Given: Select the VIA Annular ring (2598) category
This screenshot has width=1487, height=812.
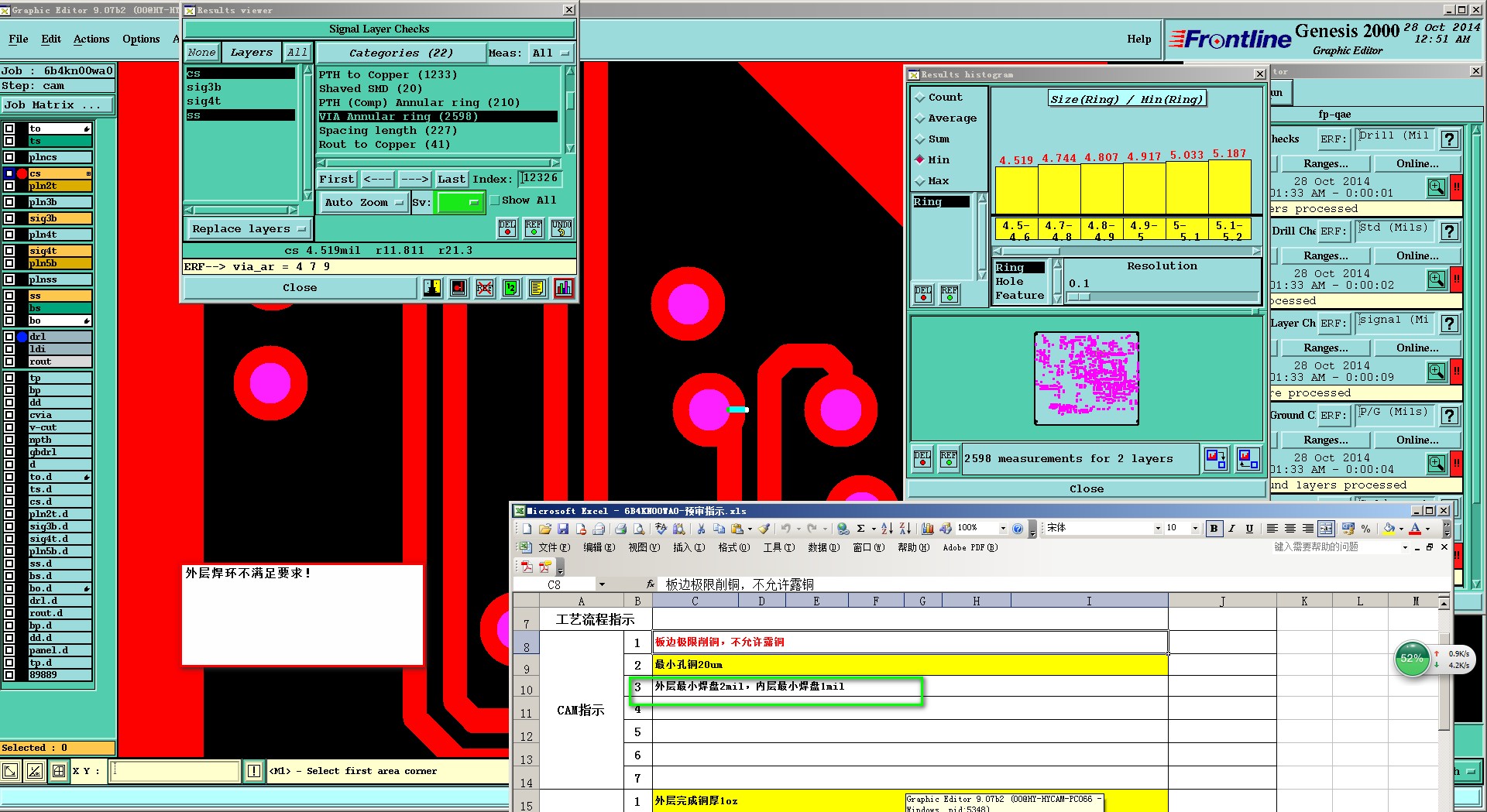Looking at the screenshot, I should 438,117.
